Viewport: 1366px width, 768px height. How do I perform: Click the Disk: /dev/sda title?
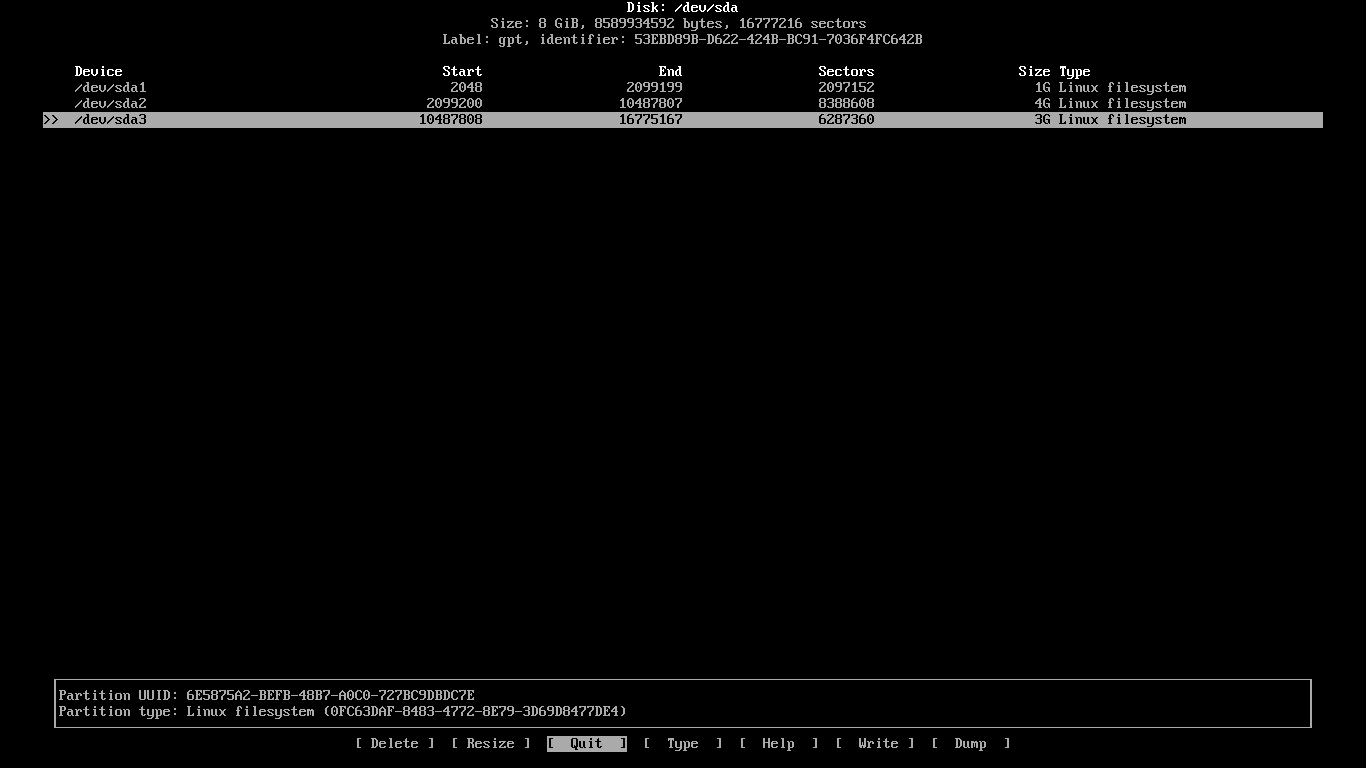(x=682, y=7)
